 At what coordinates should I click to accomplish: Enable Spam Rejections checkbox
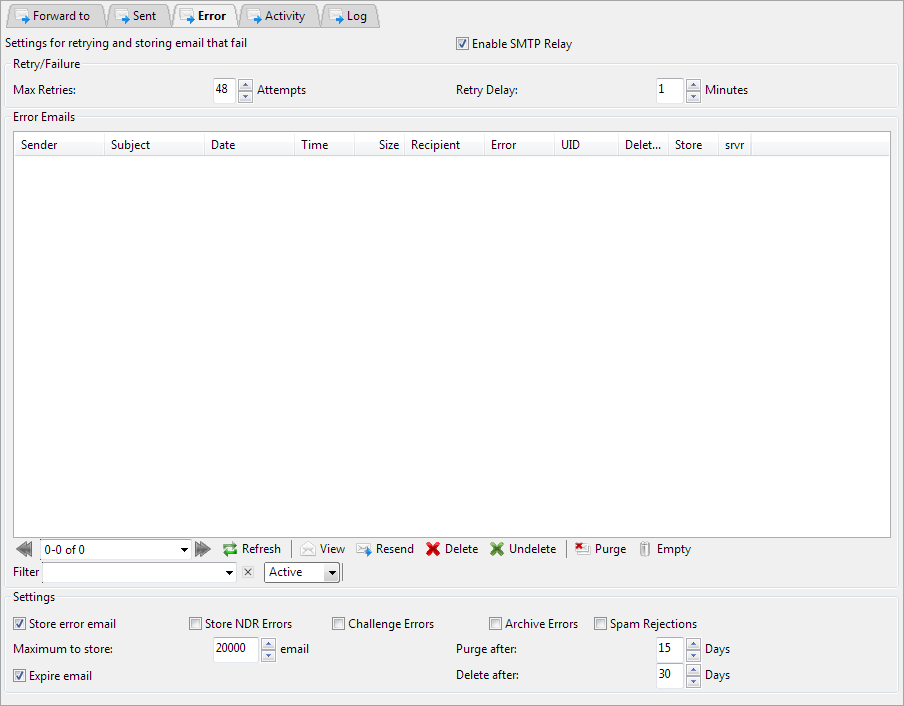pyautogui.click(x=601, y=624)
